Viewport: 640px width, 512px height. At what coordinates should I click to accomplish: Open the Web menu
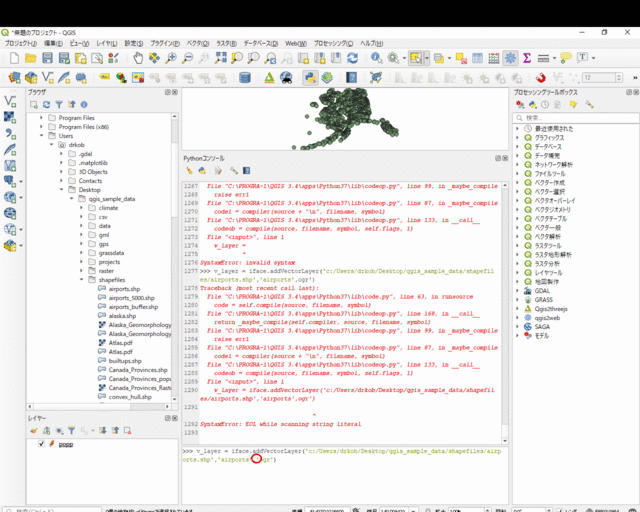pyautogui.click(x=296, y=43)
